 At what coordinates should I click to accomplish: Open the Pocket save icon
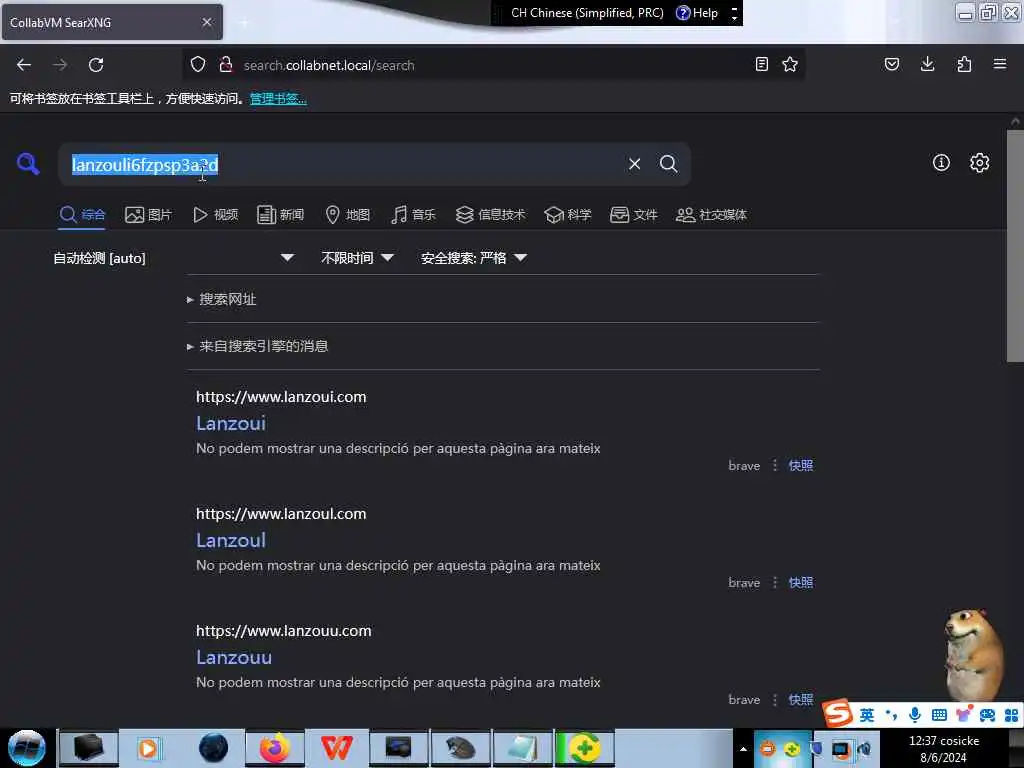point(891,64)
